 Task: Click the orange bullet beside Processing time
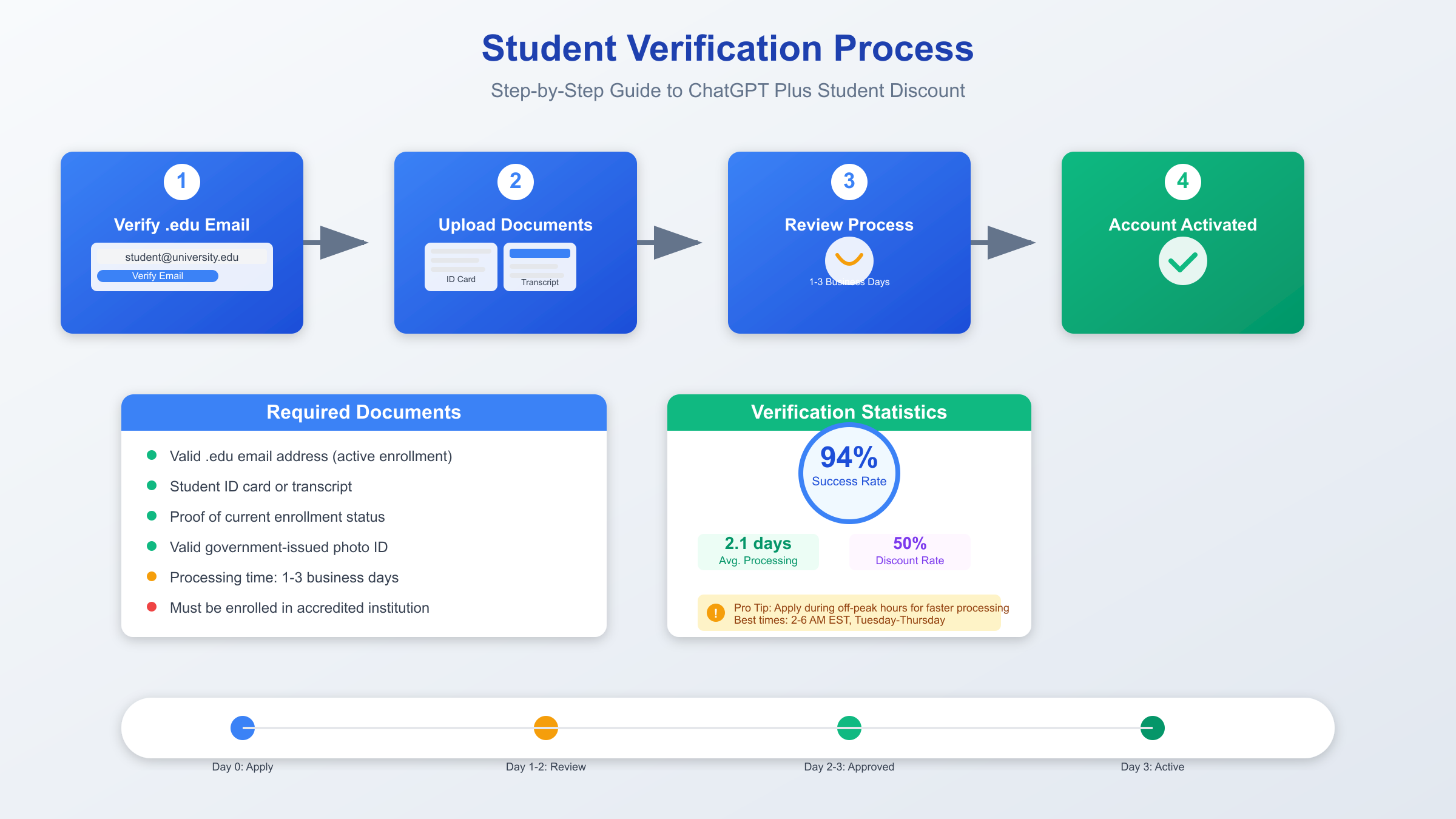[x=152, y=576]
